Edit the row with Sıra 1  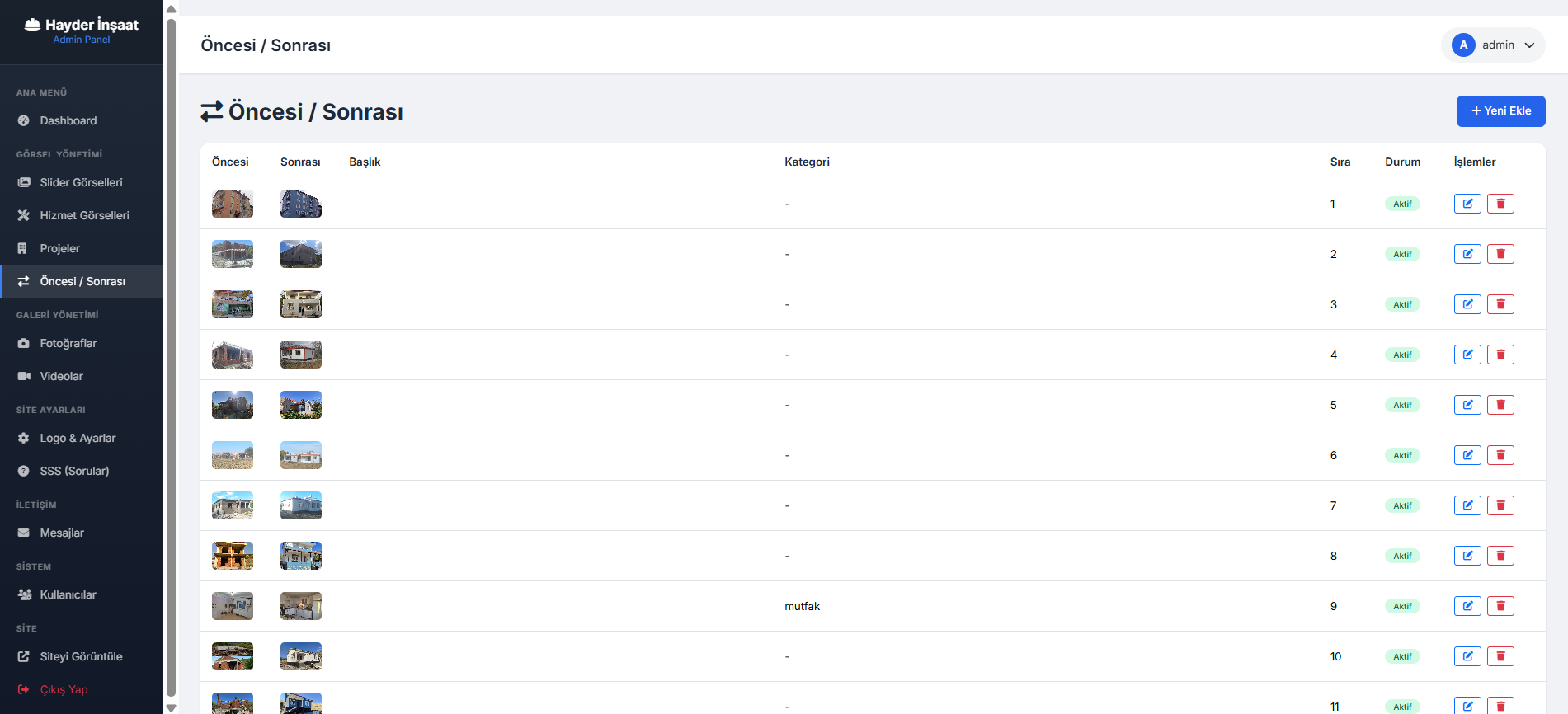tap(1467, 204)
